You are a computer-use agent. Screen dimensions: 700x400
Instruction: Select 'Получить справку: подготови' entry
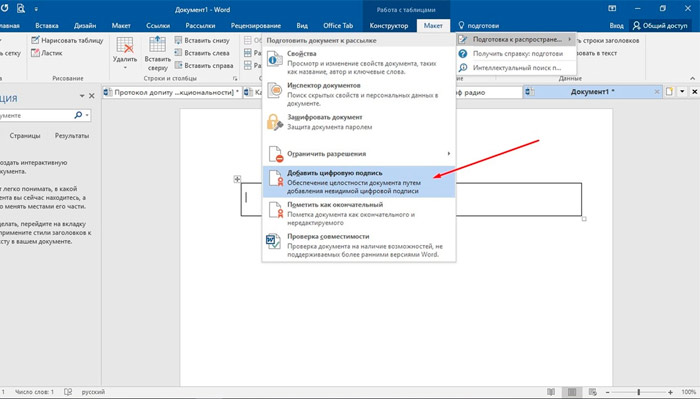coord(517,54)
